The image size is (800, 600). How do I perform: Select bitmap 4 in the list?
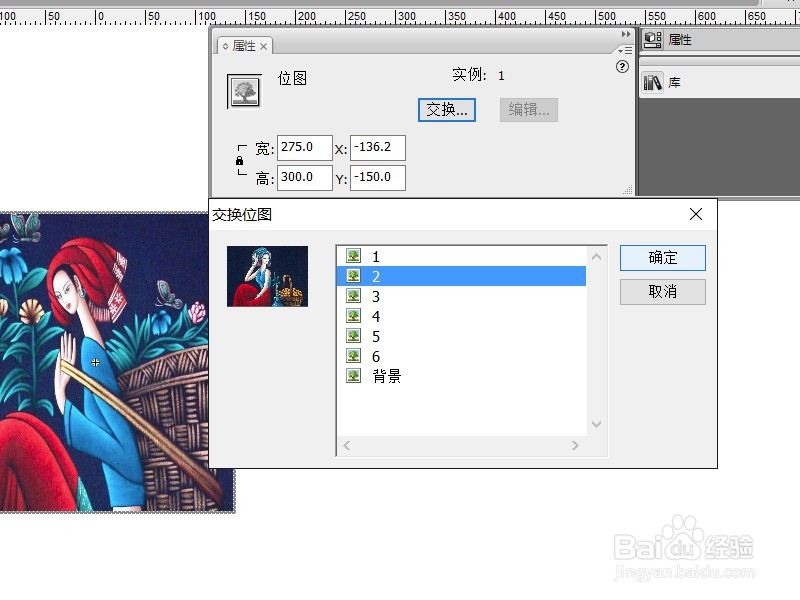(461, 316)
